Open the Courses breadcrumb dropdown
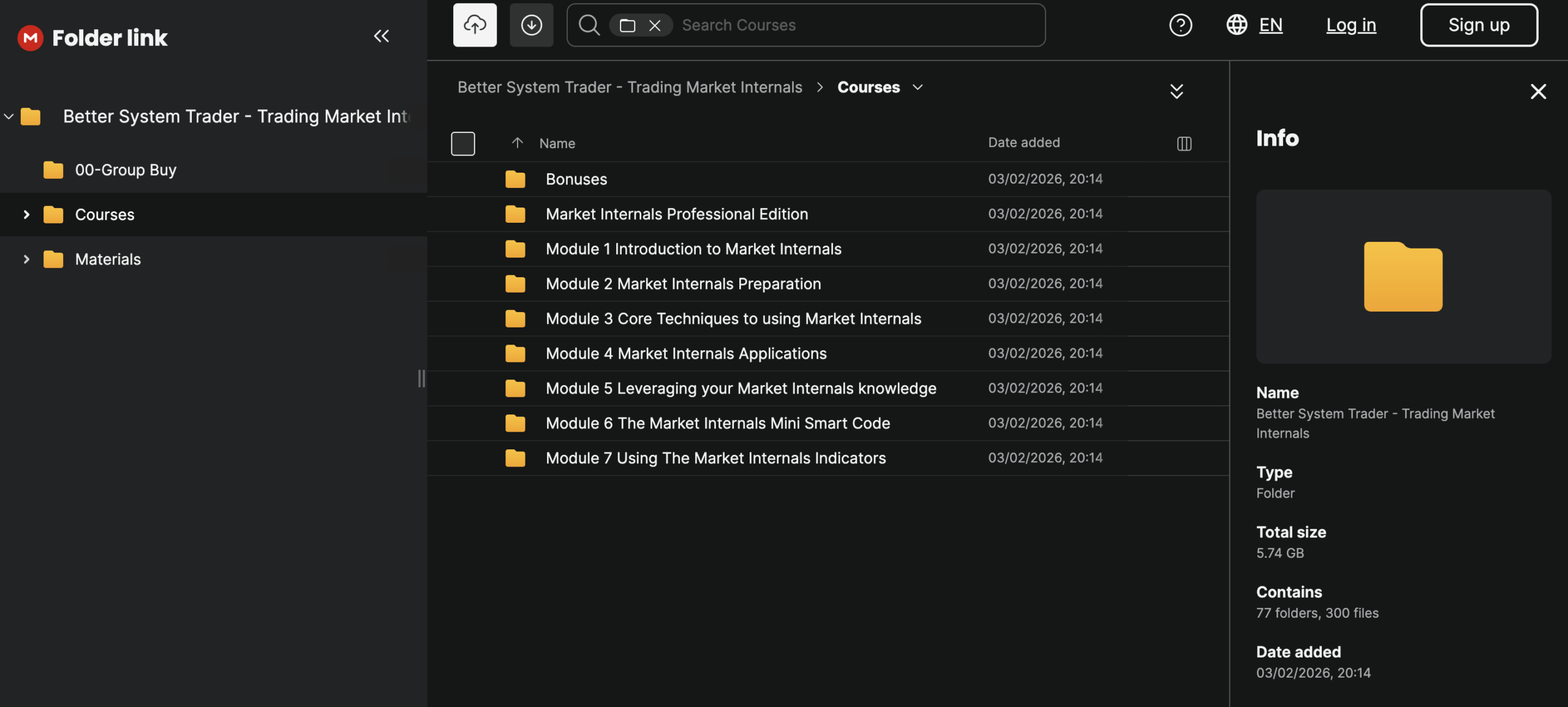This screenshot has width=1568, height=707. pyautogui.click(x=918, y=88)
